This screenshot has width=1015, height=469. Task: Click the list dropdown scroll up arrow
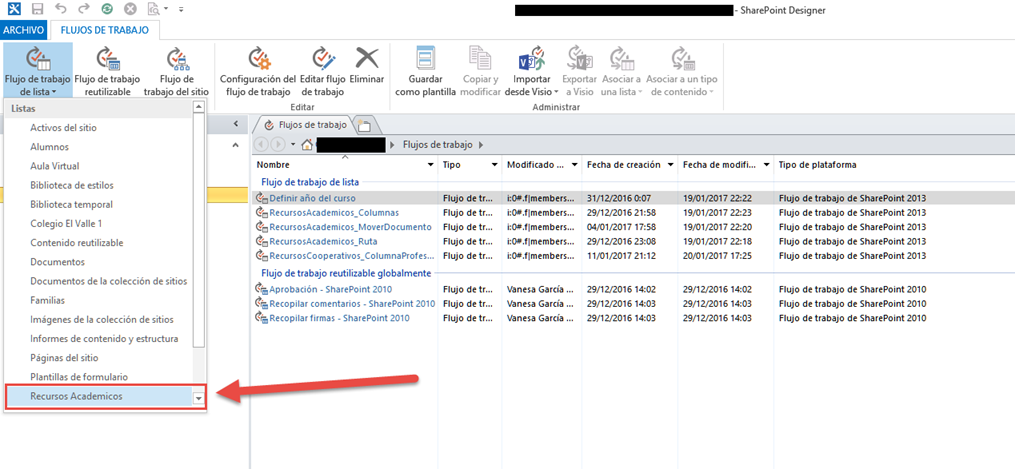[199, 107]
